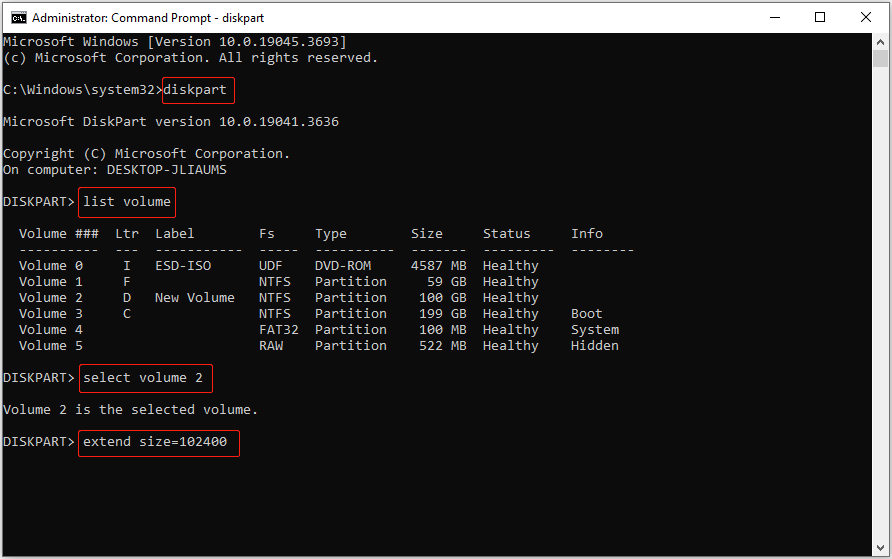The width and height of the screenshot is (892, 559).
Task: Click drive letter 'C' in Ltr column
Action: click(127, 313)
